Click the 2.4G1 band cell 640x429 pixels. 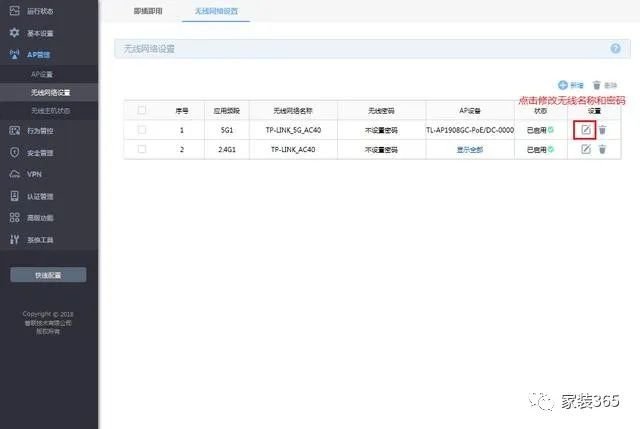(x=227, y=150)
